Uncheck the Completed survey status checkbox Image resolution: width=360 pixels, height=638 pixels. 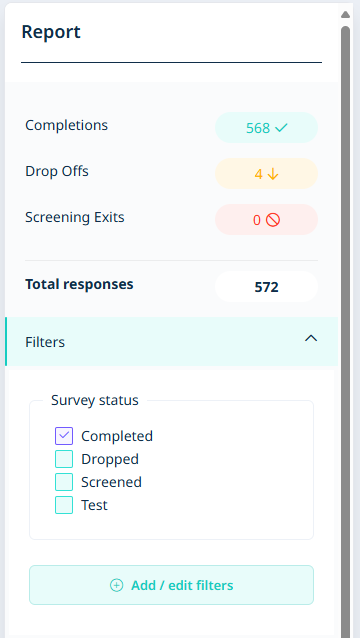coord(64,436)
